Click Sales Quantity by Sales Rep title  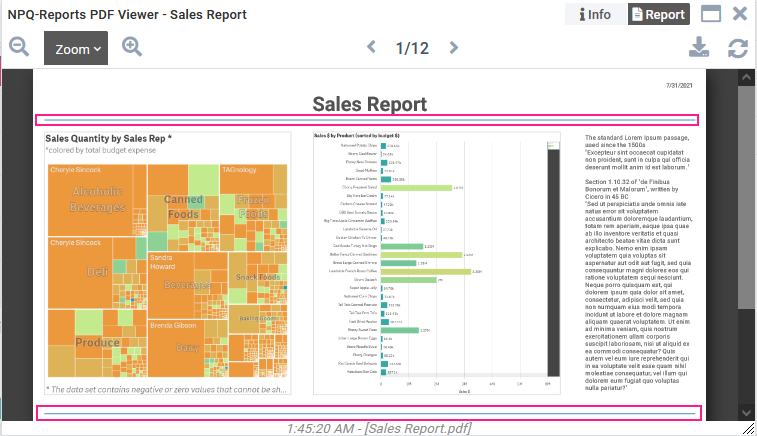click(109, 139)
